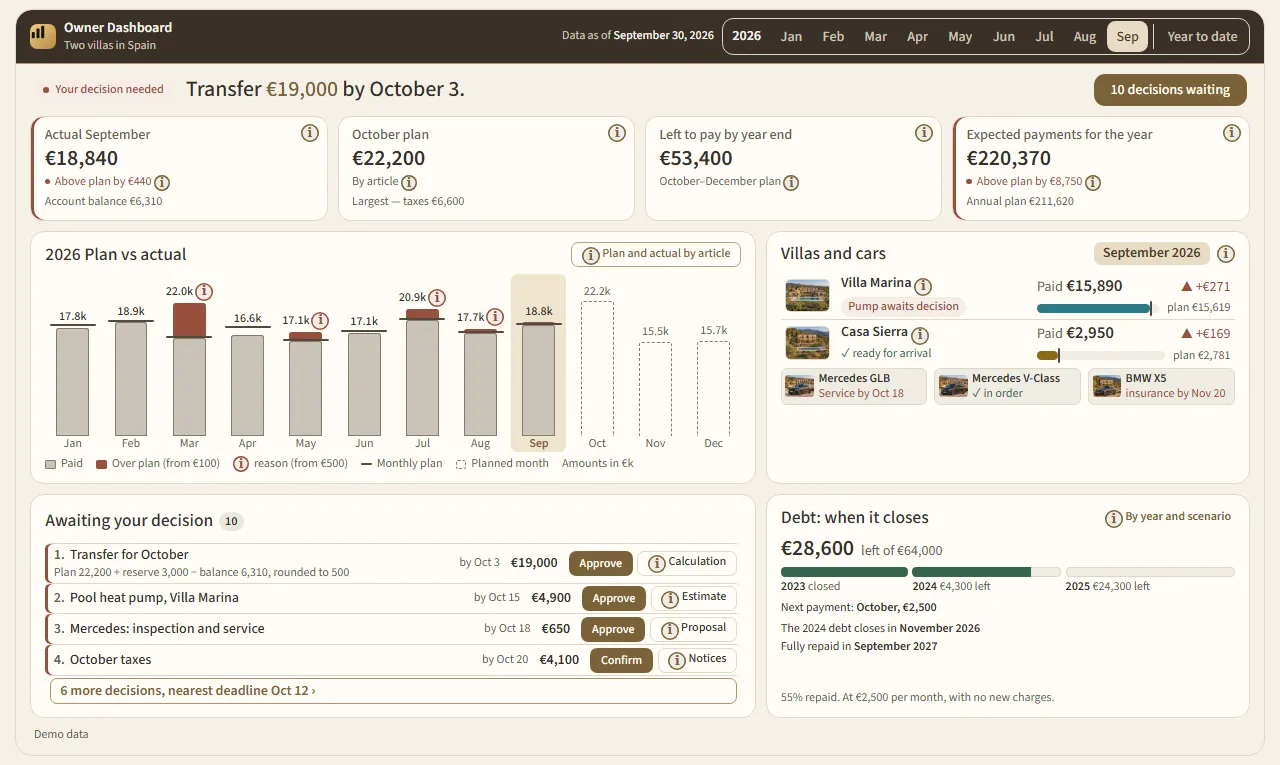This screenshot has width=1280, height=765.
Task: Click info icon next to Villa Marina
Action: click(923, 286)
